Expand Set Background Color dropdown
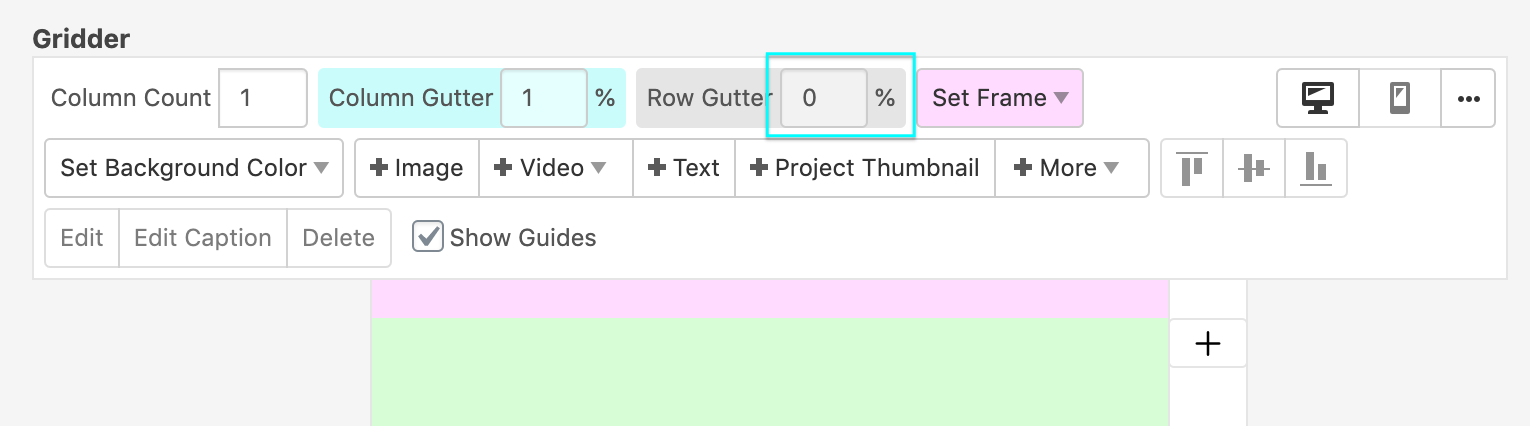The image size is (1530, 426). tap(194, 168)
